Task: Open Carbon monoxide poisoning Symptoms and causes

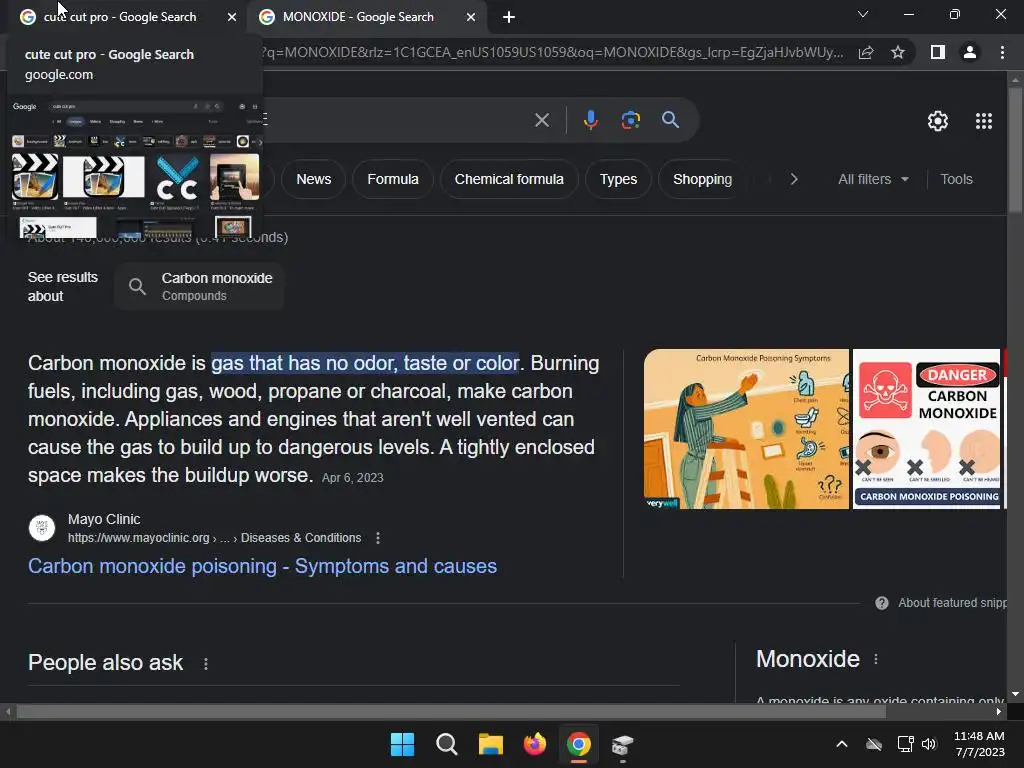Action: 263,566
